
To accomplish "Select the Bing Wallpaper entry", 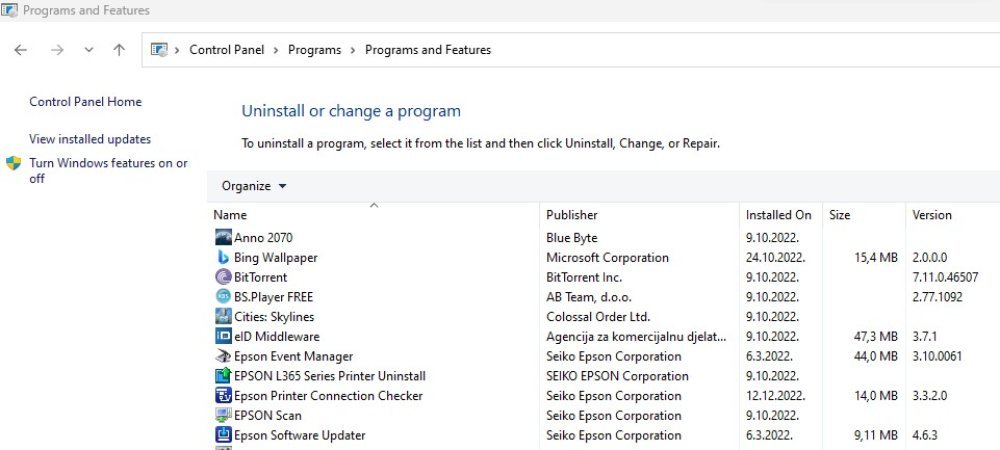I will [276, 258].
